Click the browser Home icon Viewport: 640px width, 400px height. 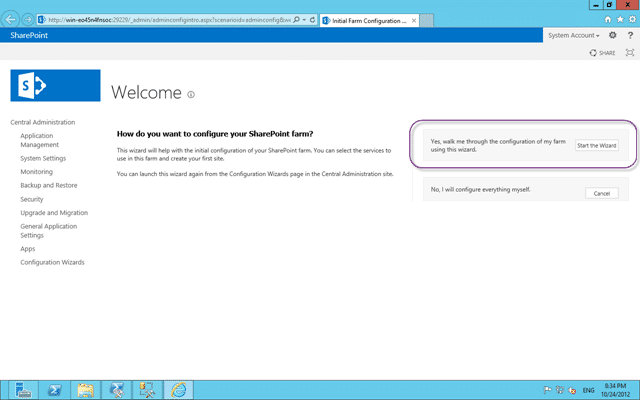tap(608, 19)
